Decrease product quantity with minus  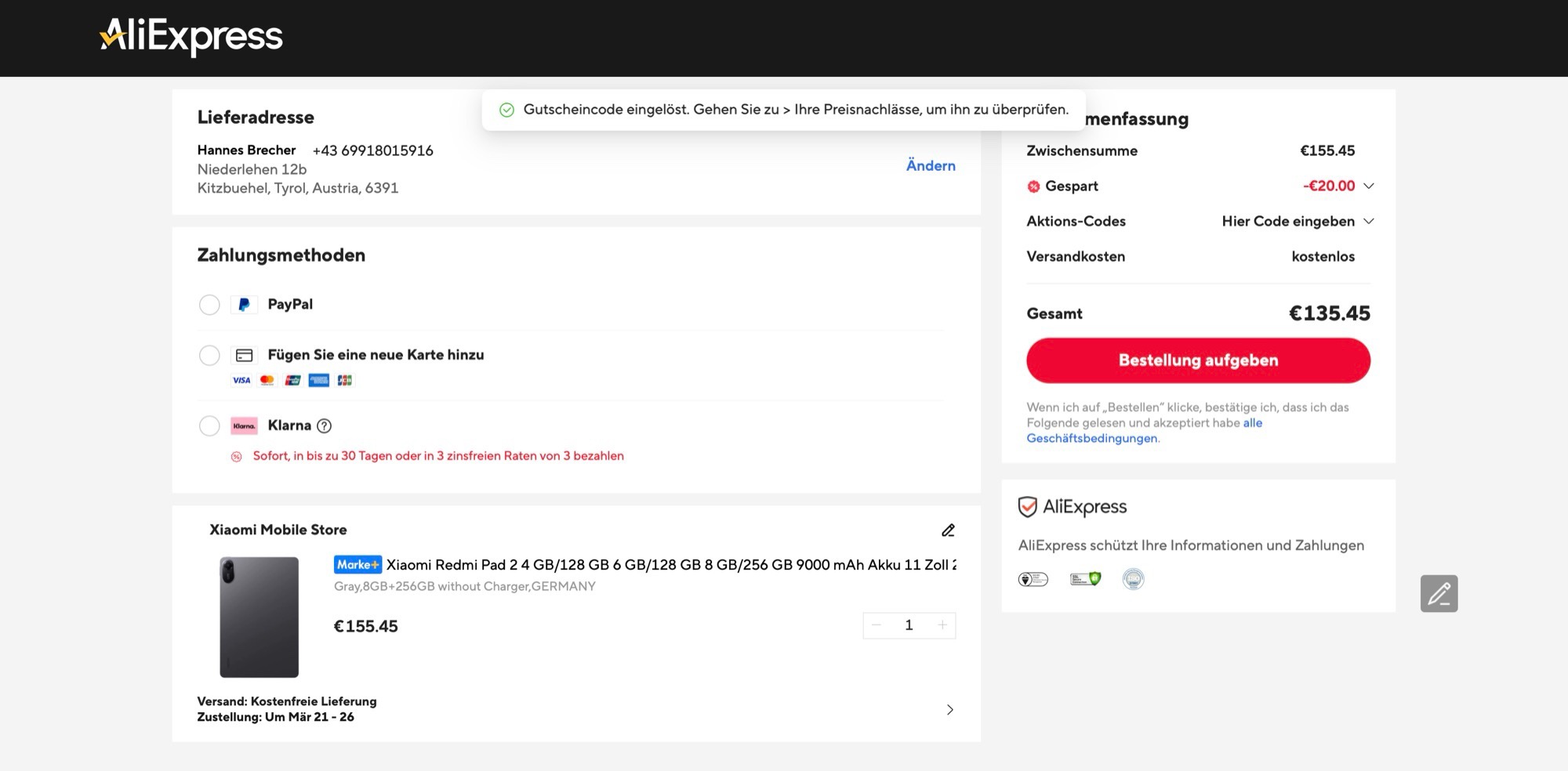click(x=877, y=625)
